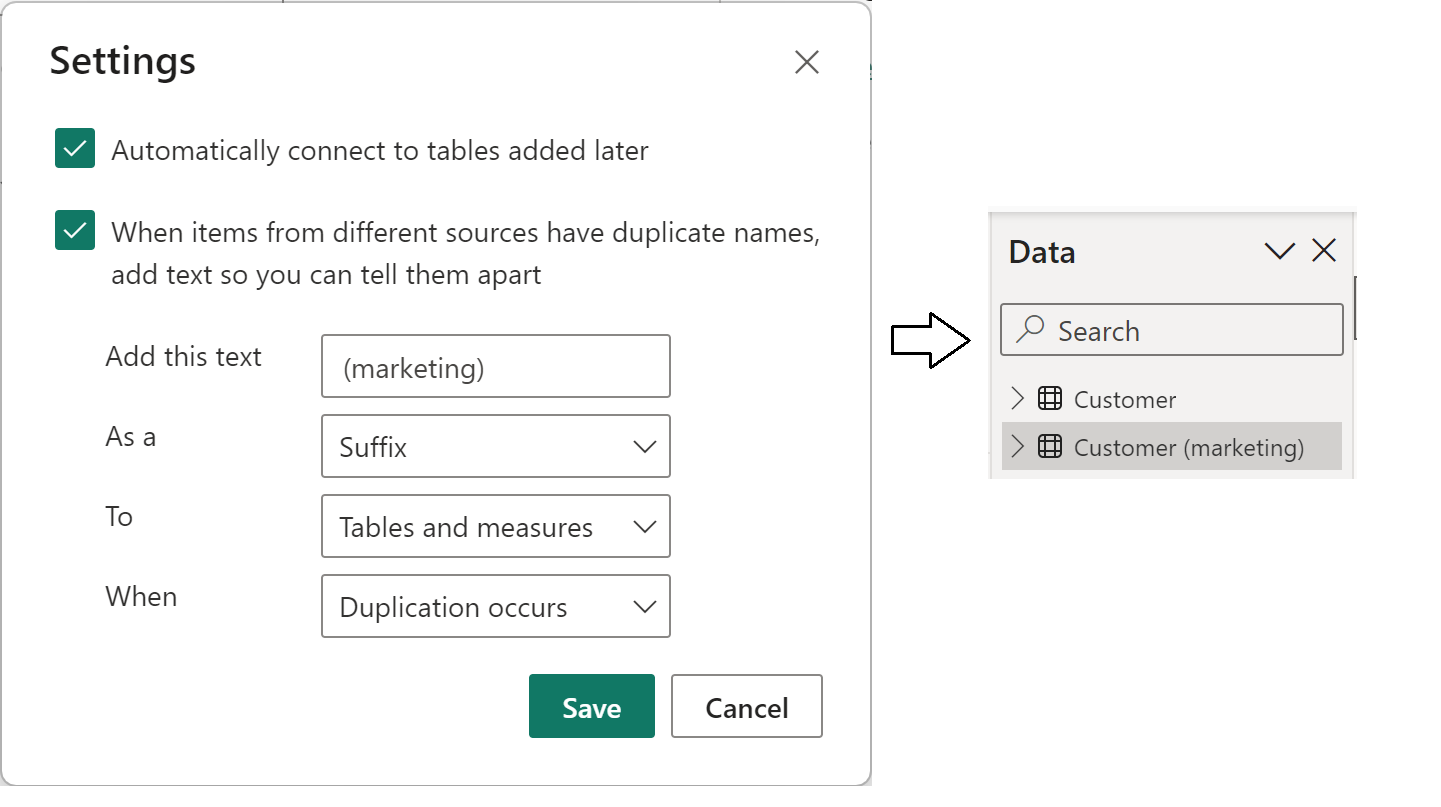Image resolution: width=1441 pixels, height=807 pixels.
Task: Click the Customer (marketing) table icon
Action: (x=1049, y=447)
